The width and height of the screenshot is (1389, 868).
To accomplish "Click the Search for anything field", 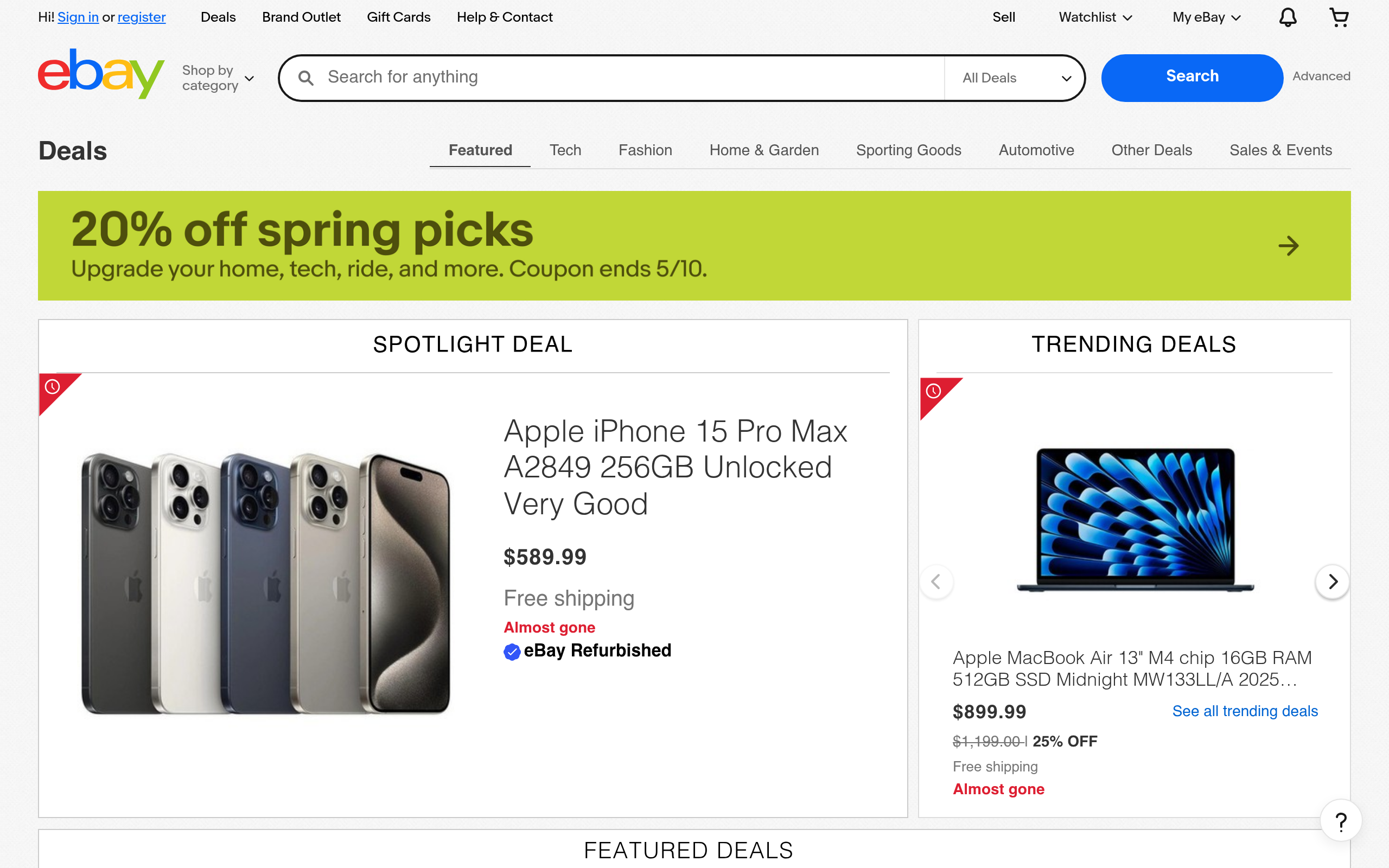I will (x=632, y=78).
